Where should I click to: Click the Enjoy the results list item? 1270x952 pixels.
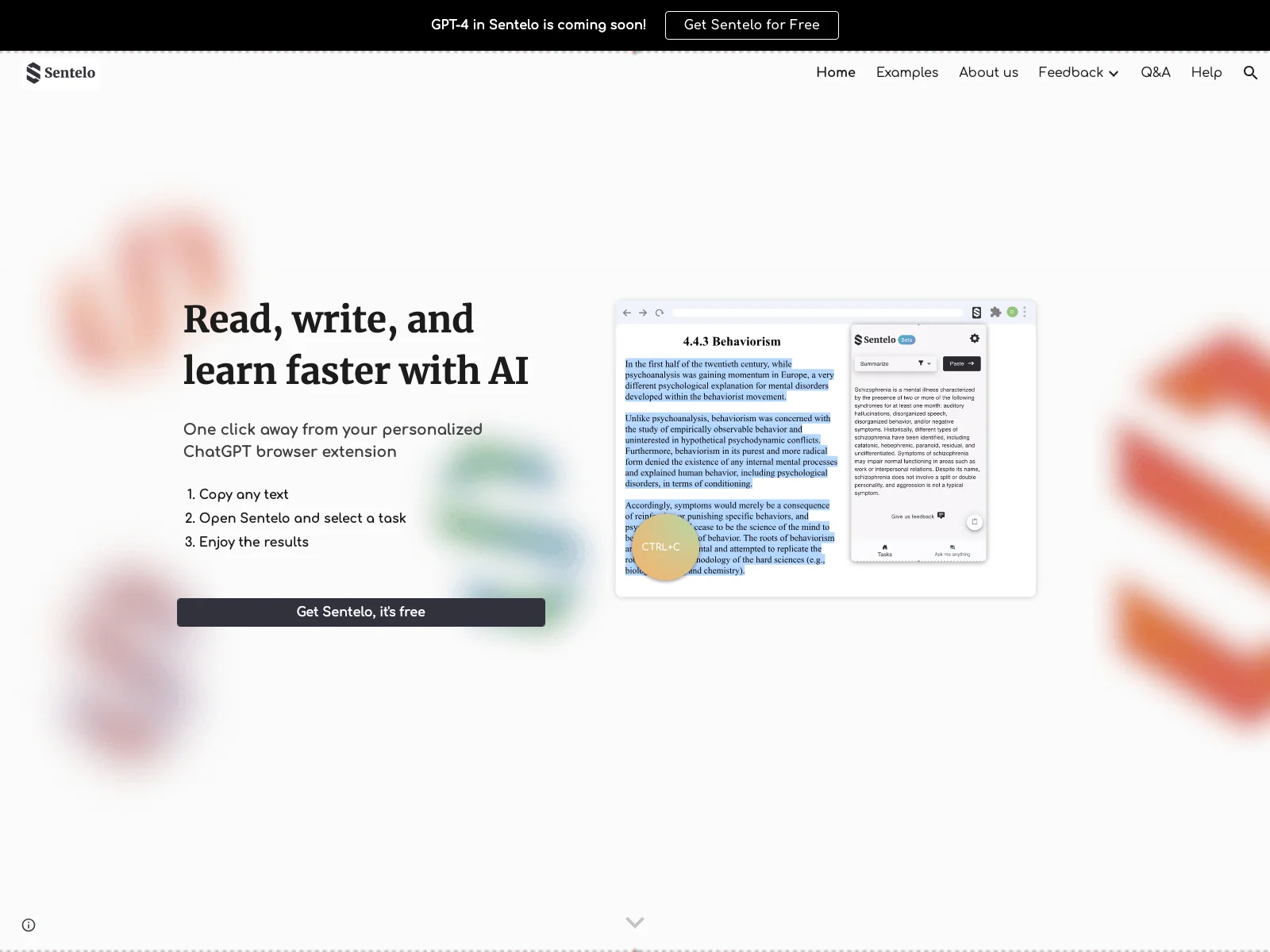coord(253,542)
